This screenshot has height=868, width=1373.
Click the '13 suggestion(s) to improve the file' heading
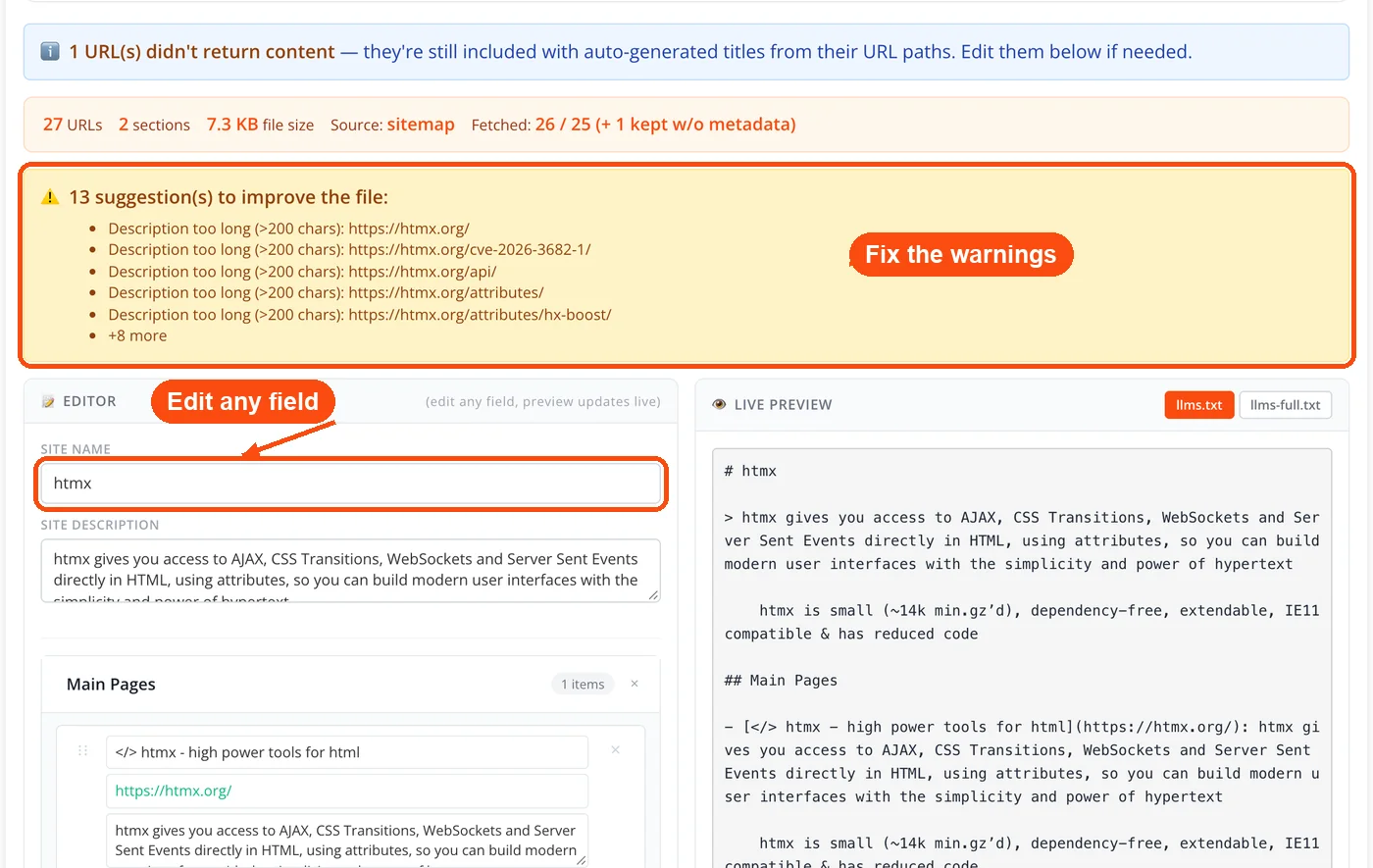(229, 197)
